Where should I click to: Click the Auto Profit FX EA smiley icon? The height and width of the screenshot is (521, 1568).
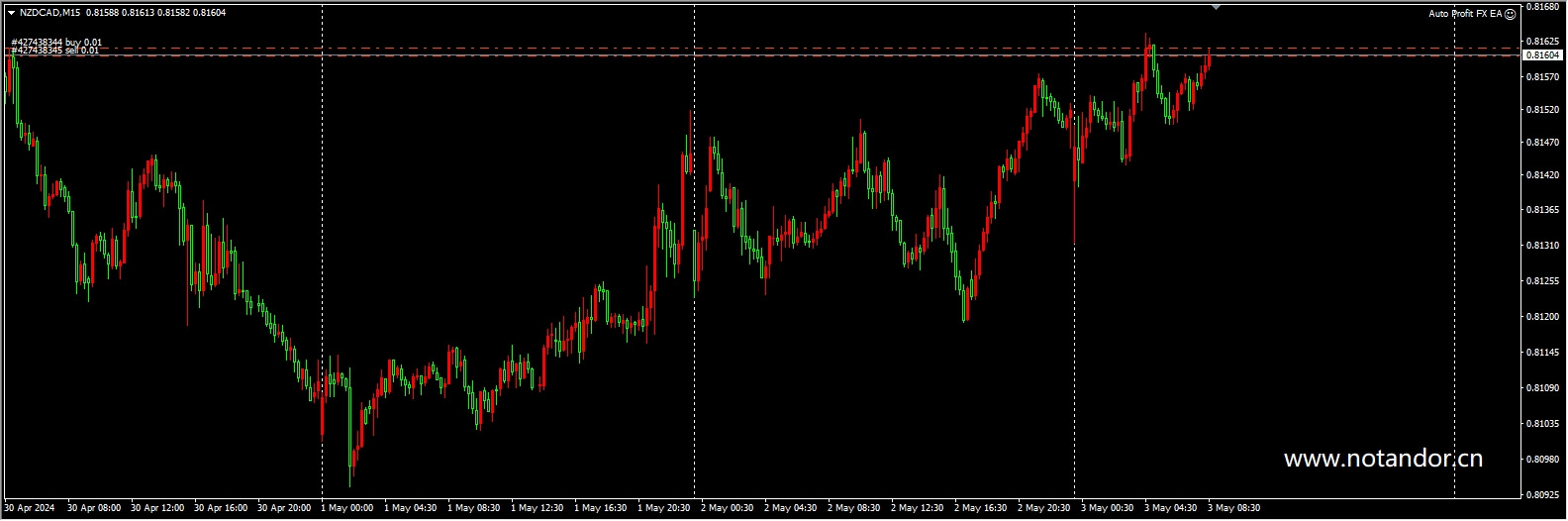[x=1510, y=14]
